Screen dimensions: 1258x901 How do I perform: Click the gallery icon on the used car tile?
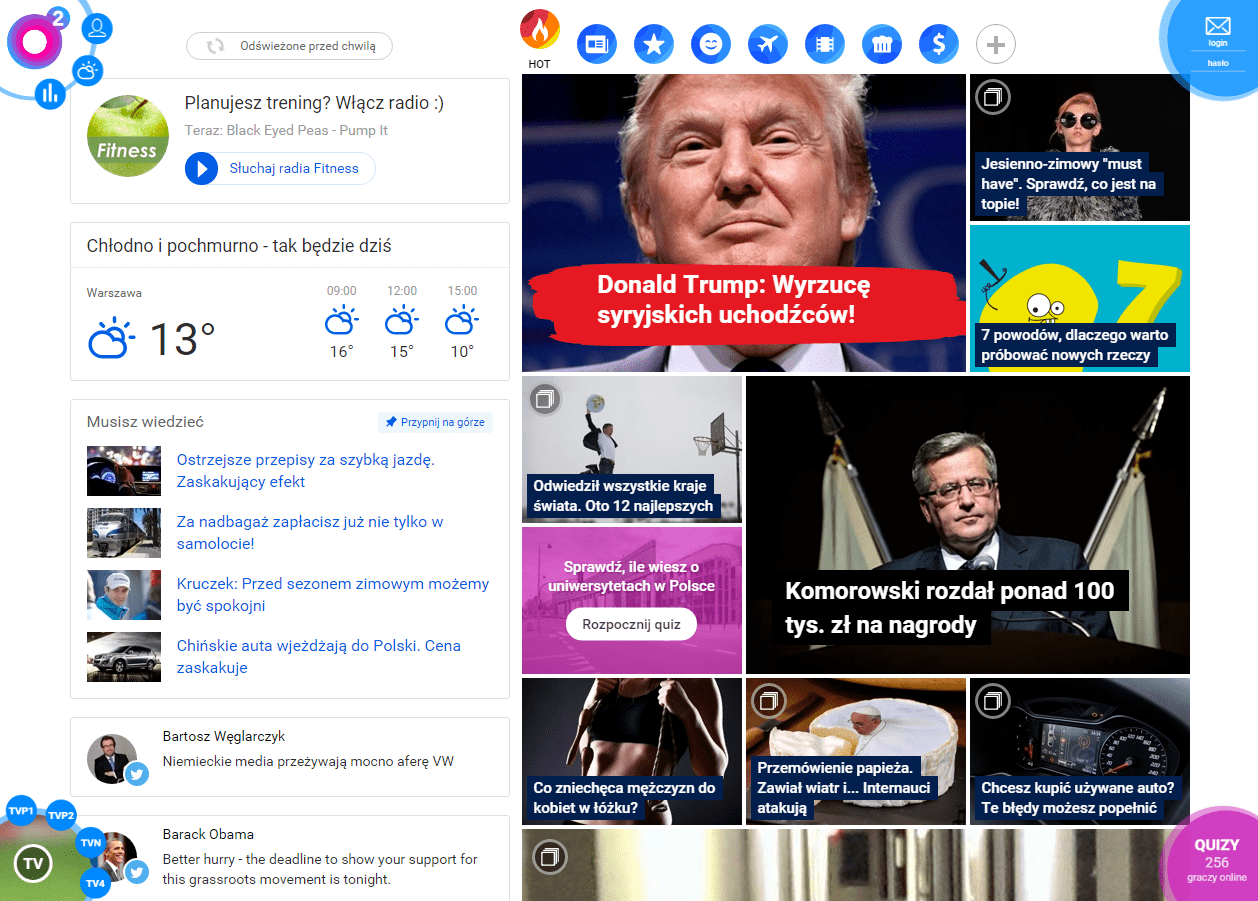tap(993, 701)
